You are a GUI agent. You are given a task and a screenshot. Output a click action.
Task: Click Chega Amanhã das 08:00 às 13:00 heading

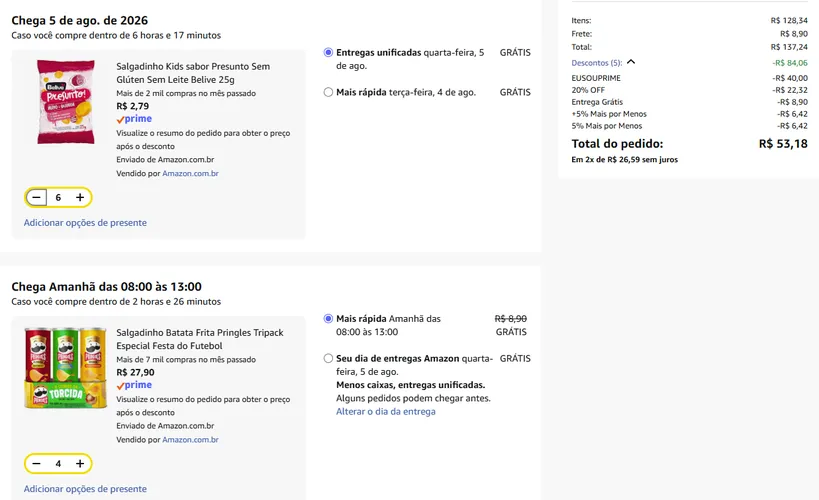[x=107, y=287]
